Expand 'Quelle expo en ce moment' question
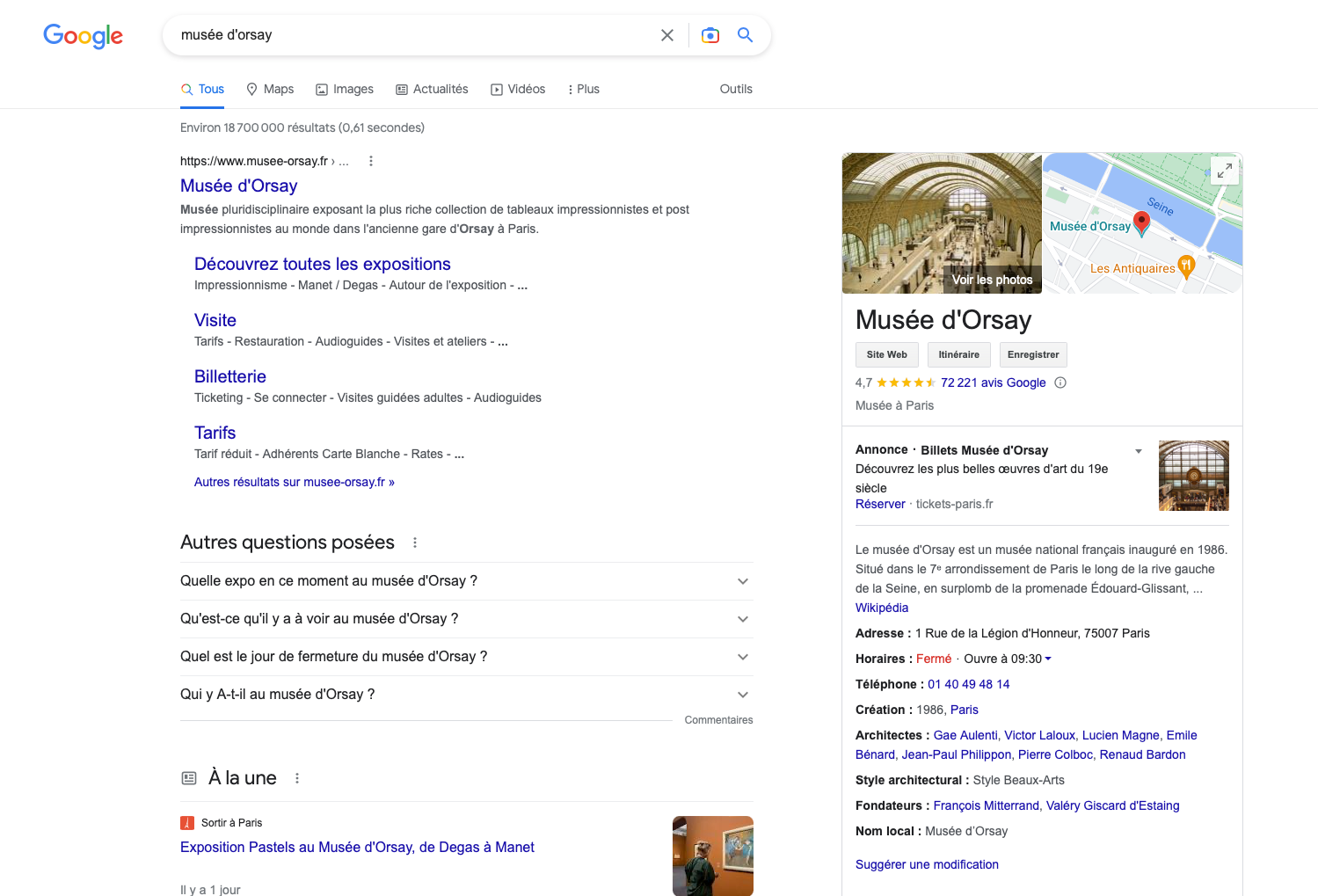The height and width of the screenshot is (896, 1318). [467, 581]
